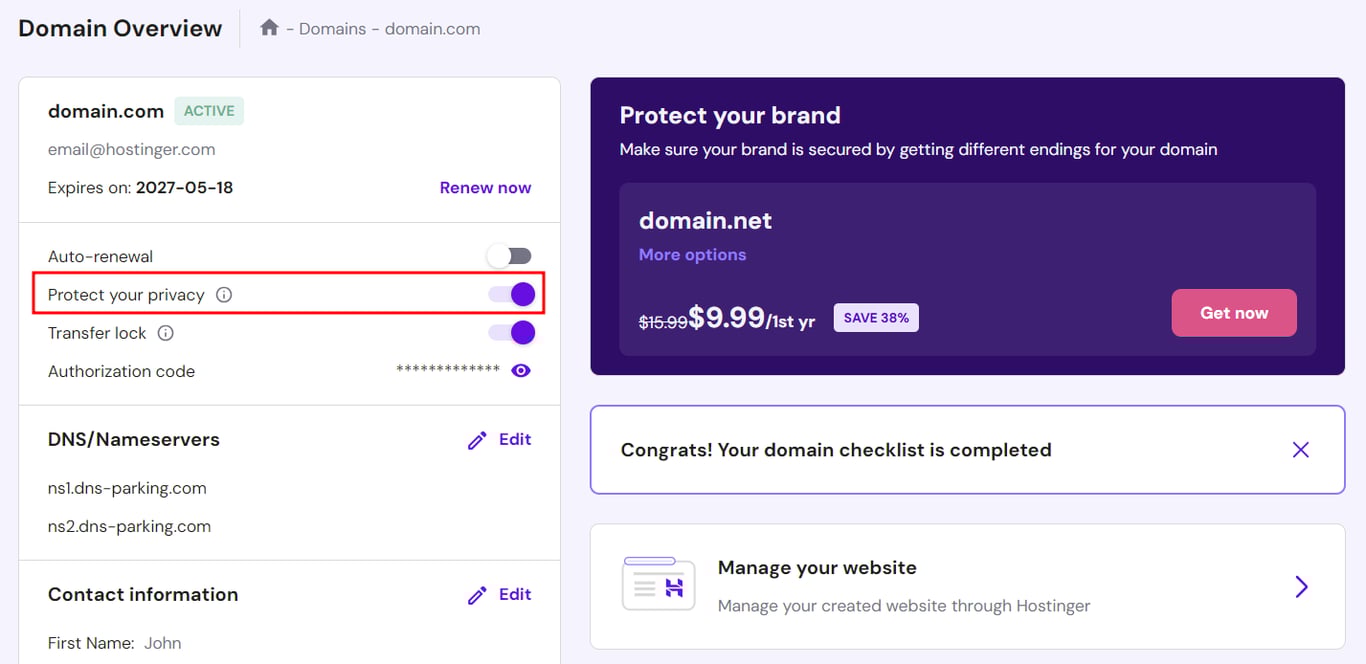Viewport: 1366px width, 664px height.
Task: Reveal the authorization code with the eye icon
Action: pos(520,370)
